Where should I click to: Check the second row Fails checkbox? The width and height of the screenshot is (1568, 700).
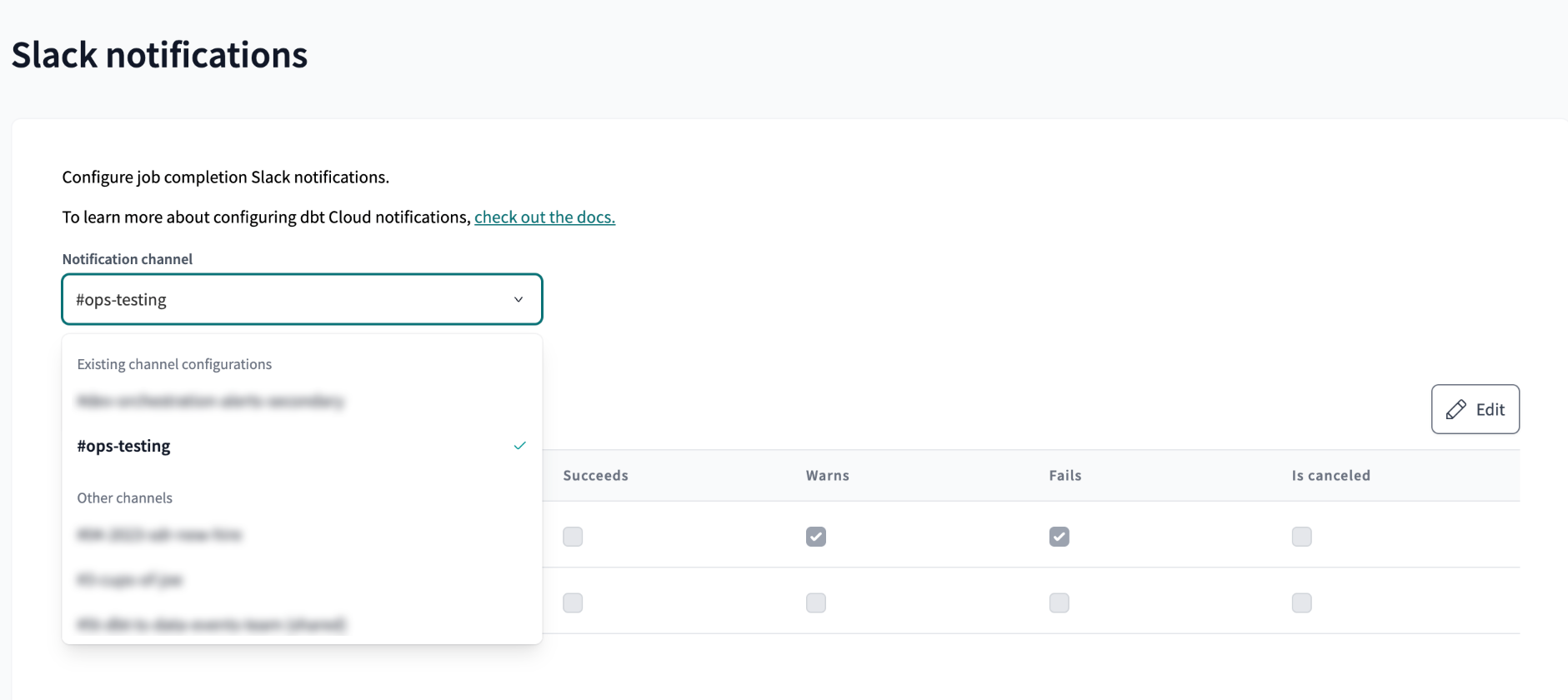pyautogui.click(x=1059, y=602)
